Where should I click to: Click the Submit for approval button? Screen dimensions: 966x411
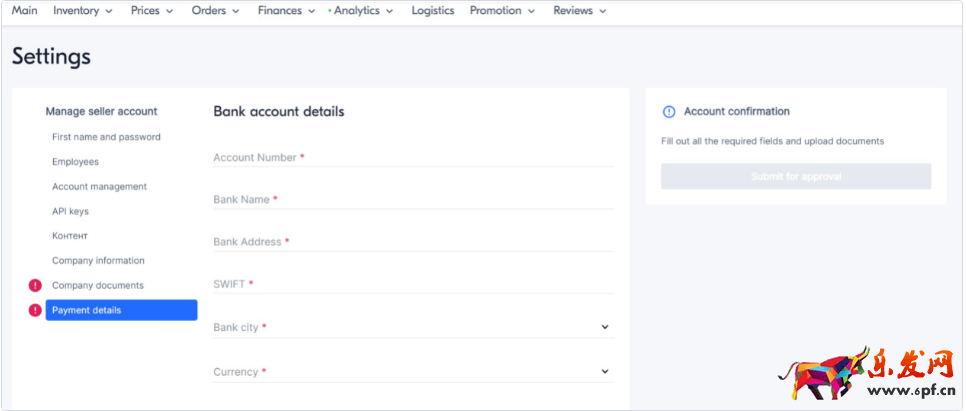[x=795, y=177]
